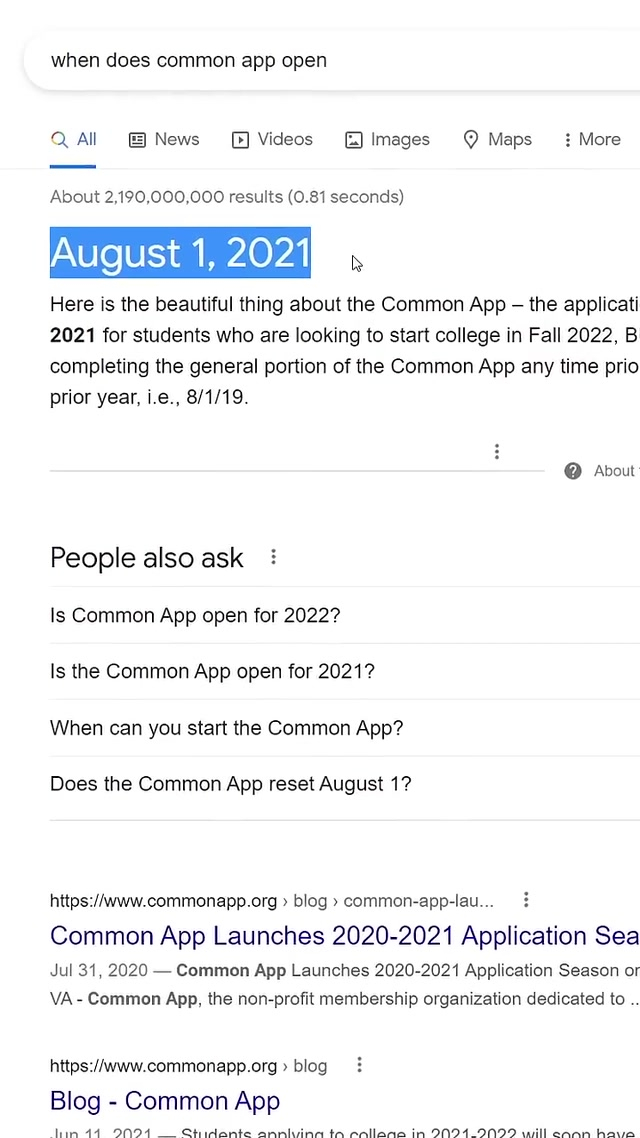Open the All search tab
Image resolution: width=640 pixels, height=1138 pixels.
click(73, 139)
